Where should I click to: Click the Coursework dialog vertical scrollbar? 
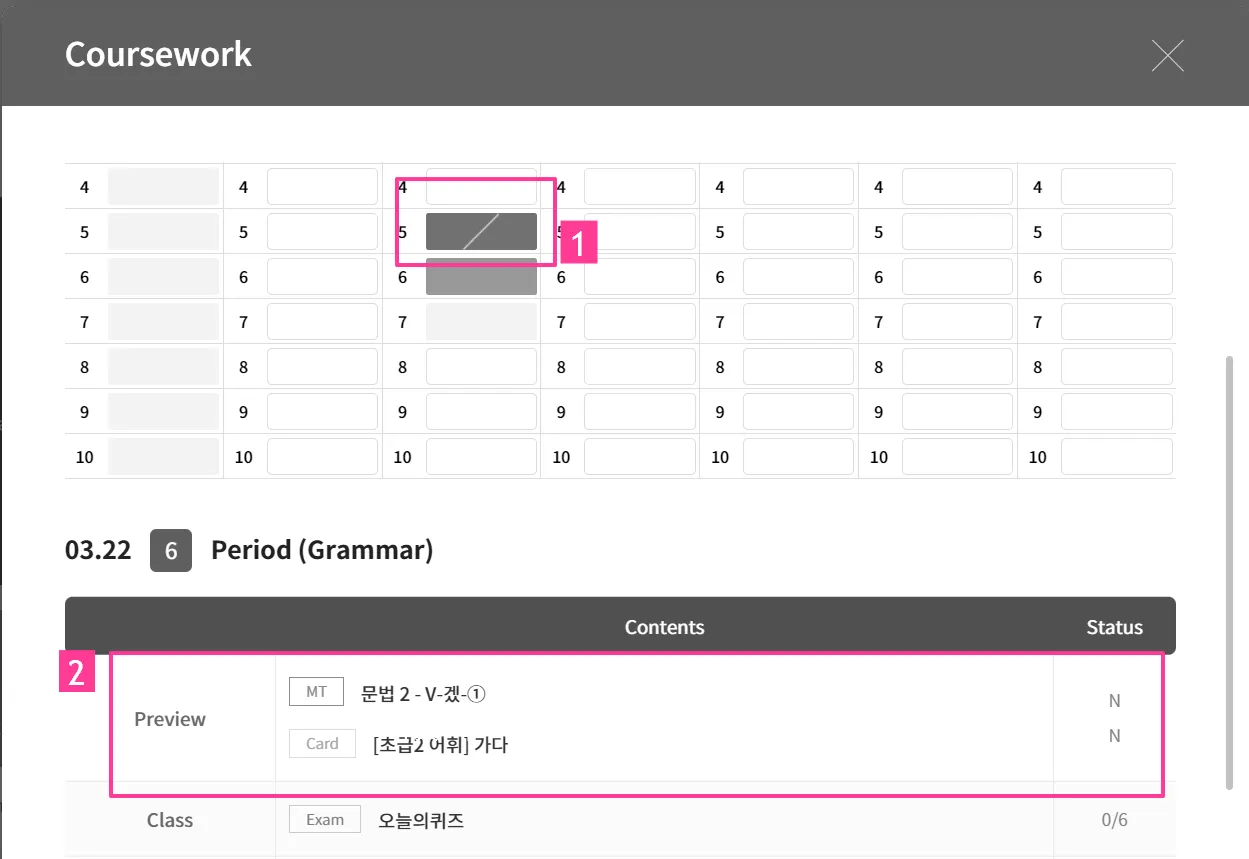click(1229, 570)
